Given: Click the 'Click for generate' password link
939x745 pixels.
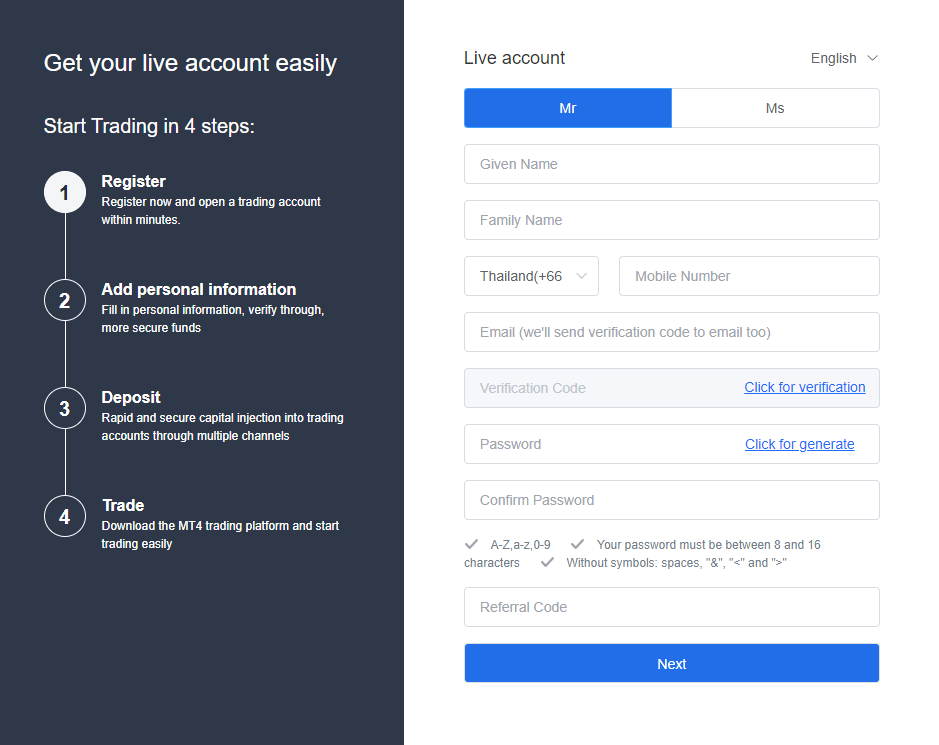Looking at the screenshot, I should point(799,444).
